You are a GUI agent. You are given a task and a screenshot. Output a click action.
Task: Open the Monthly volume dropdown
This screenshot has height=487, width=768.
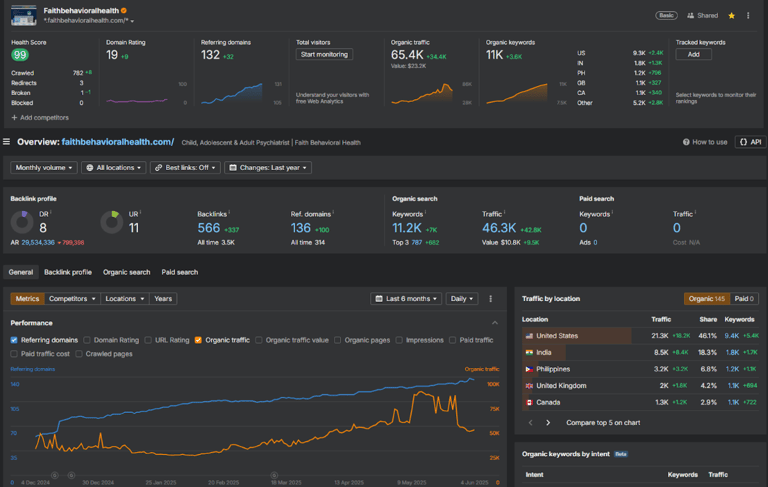click(43, 168)
